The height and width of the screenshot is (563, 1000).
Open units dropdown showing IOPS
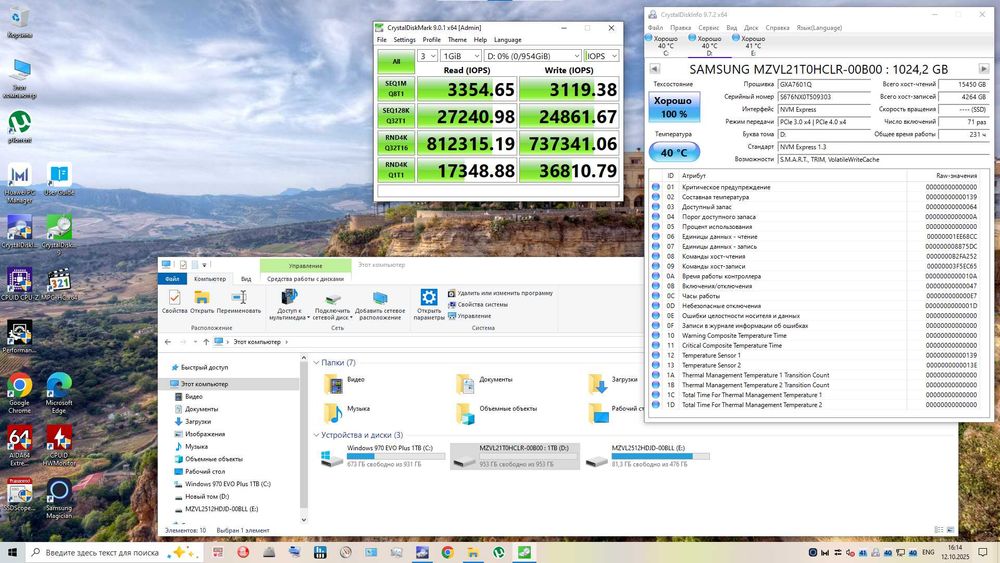[x=601, y=56]
